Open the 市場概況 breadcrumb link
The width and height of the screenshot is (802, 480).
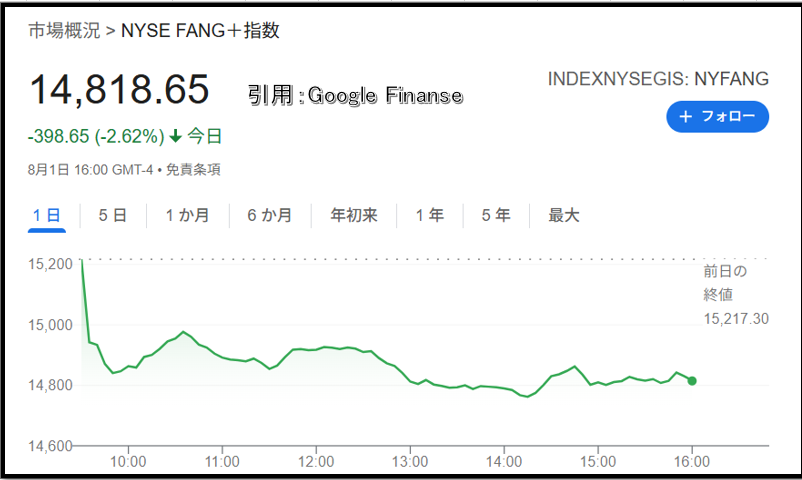click(64, 30)
